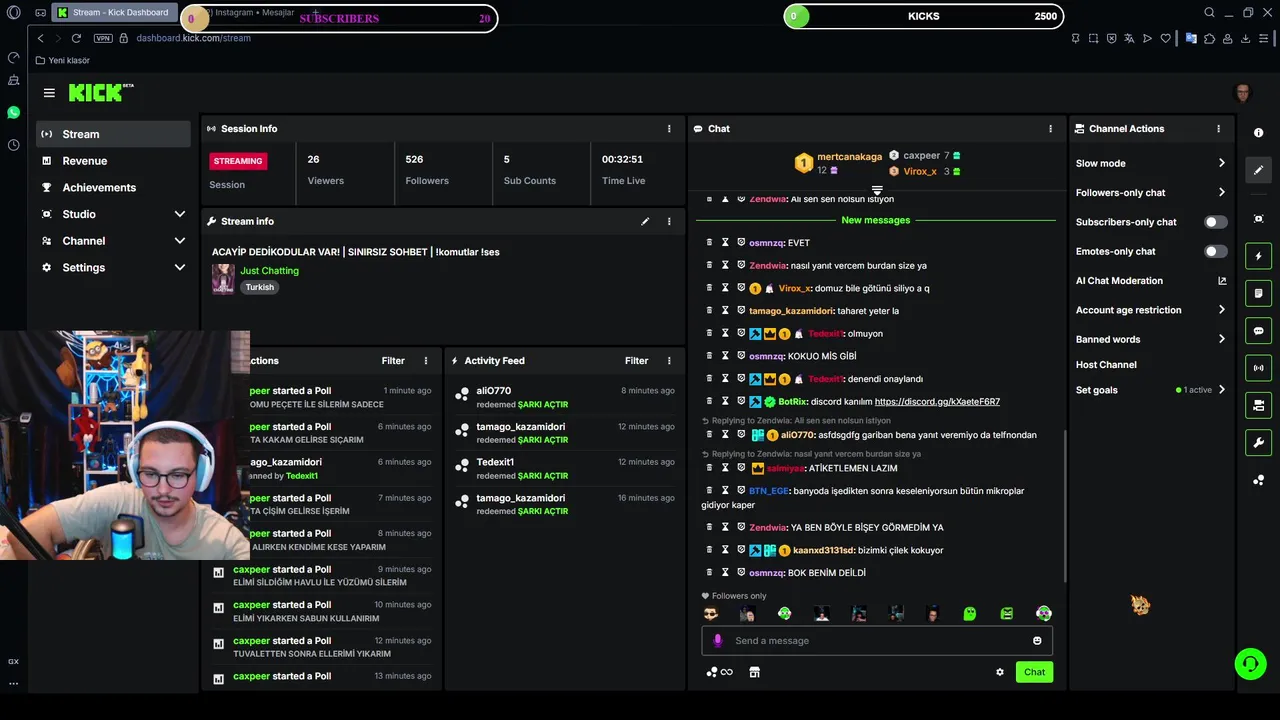Open Followers-only chat options

point(1150,192)
